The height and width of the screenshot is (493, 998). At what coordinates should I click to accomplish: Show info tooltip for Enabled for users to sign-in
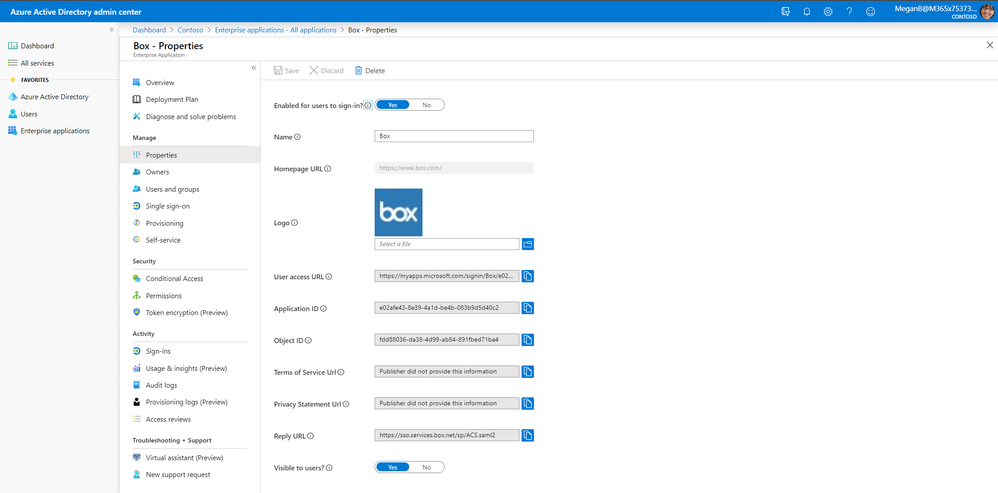[368, 106]
